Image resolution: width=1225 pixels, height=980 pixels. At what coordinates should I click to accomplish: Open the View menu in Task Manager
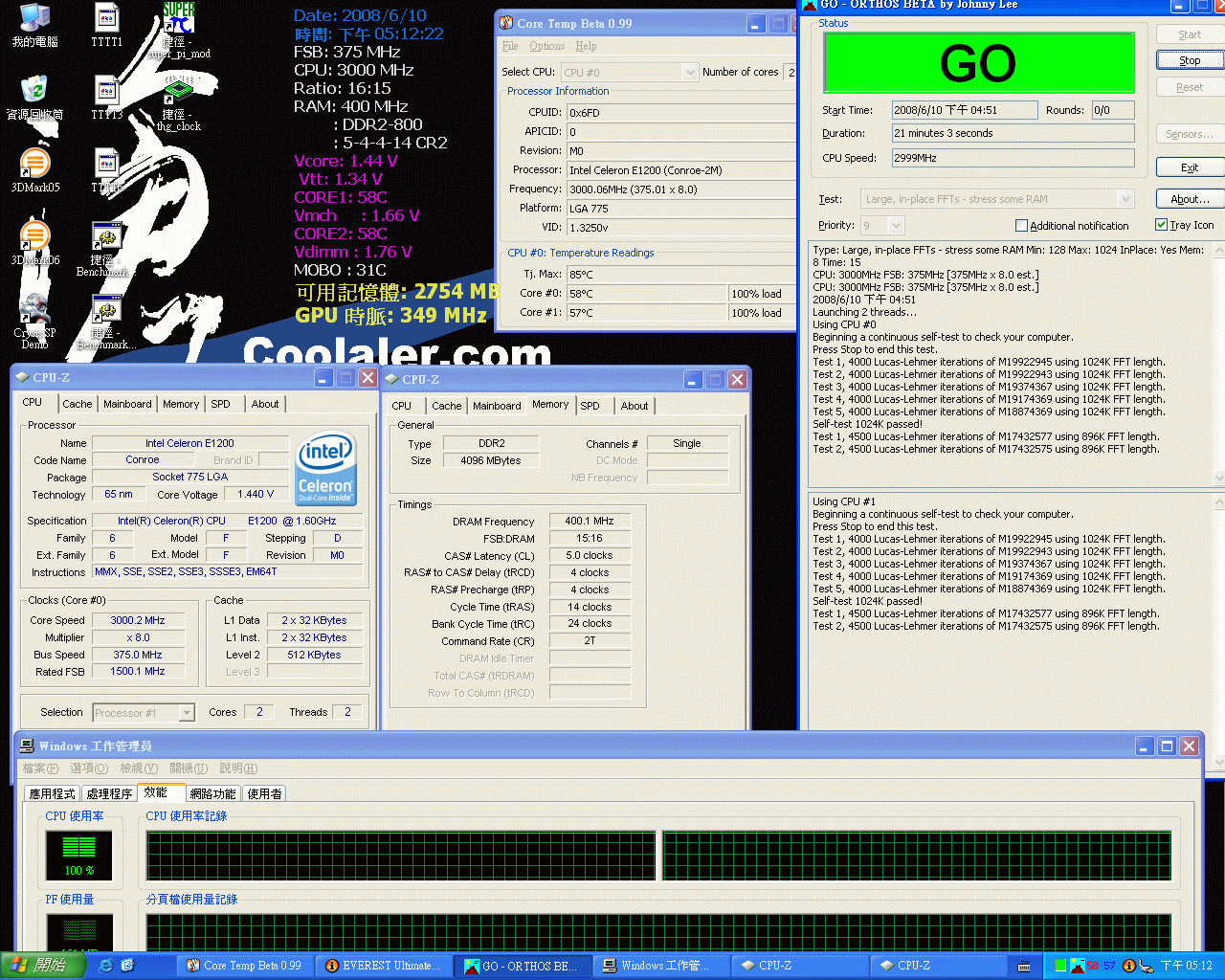tap(138, 768)
